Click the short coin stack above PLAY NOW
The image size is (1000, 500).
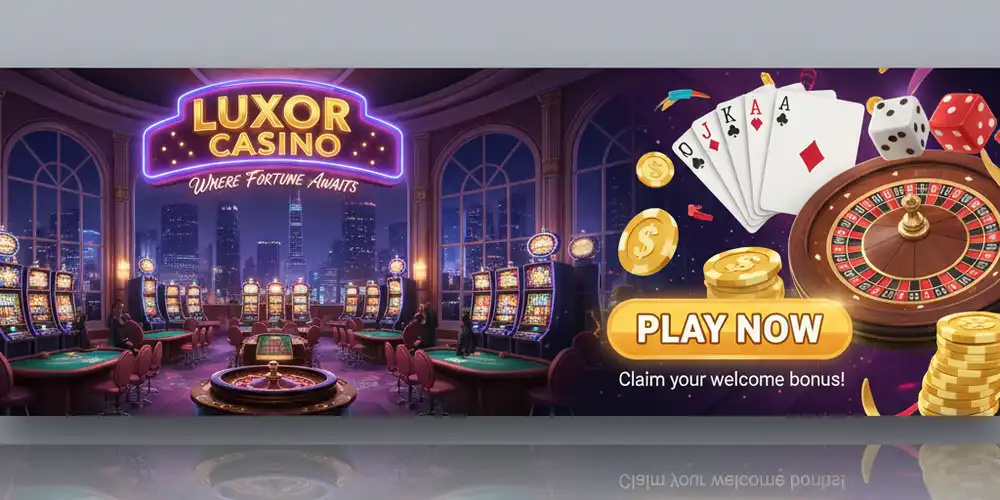click(744, 273)
